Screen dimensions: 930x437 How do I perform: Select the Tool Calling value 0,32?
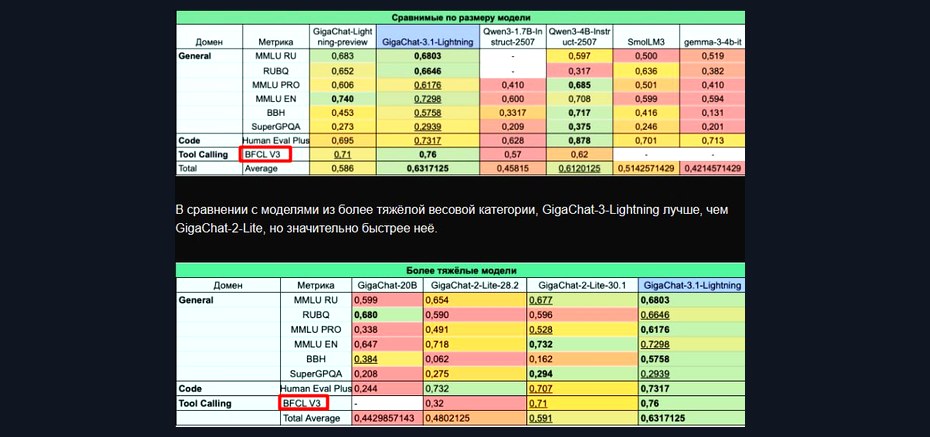click(474, 403)
